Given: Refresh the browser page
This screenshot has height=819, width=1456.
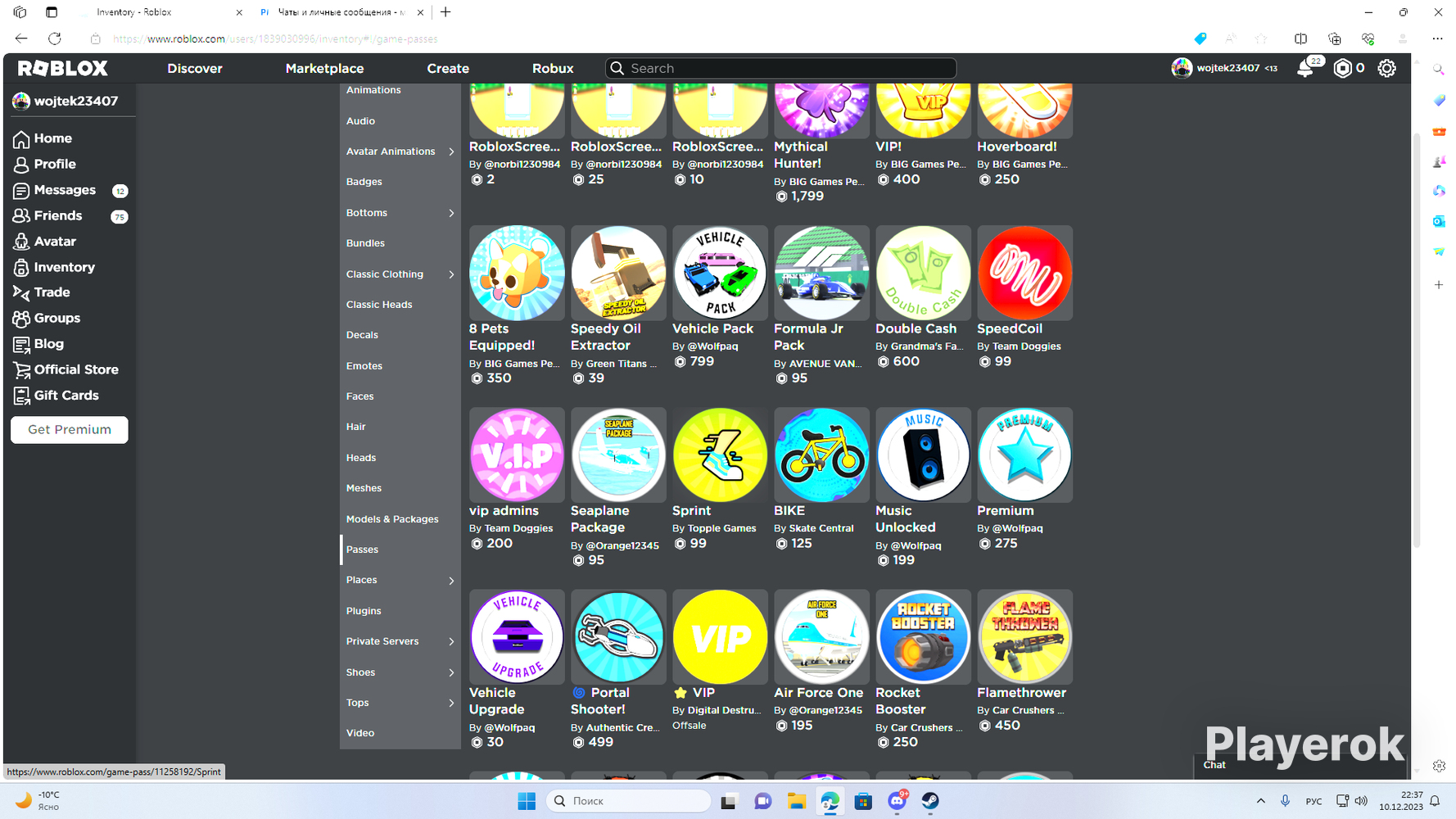Looking at the screenshot, I should tap(55, 38).
